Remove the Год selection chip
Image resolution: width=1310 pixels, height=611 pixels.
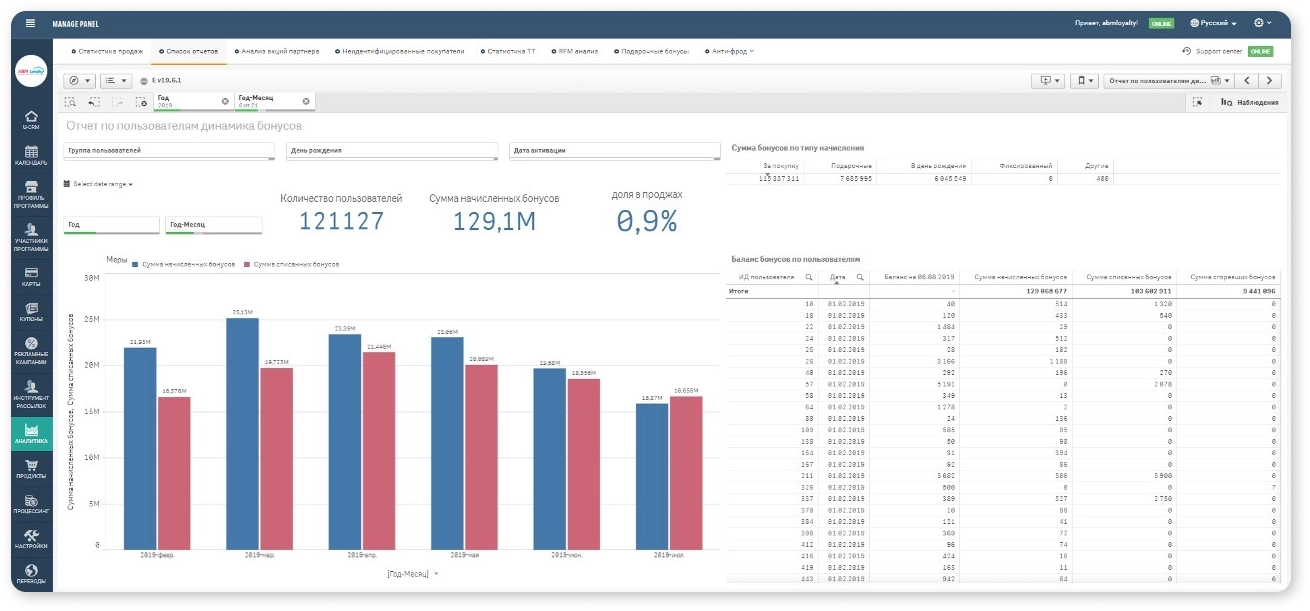coord(225,101)
